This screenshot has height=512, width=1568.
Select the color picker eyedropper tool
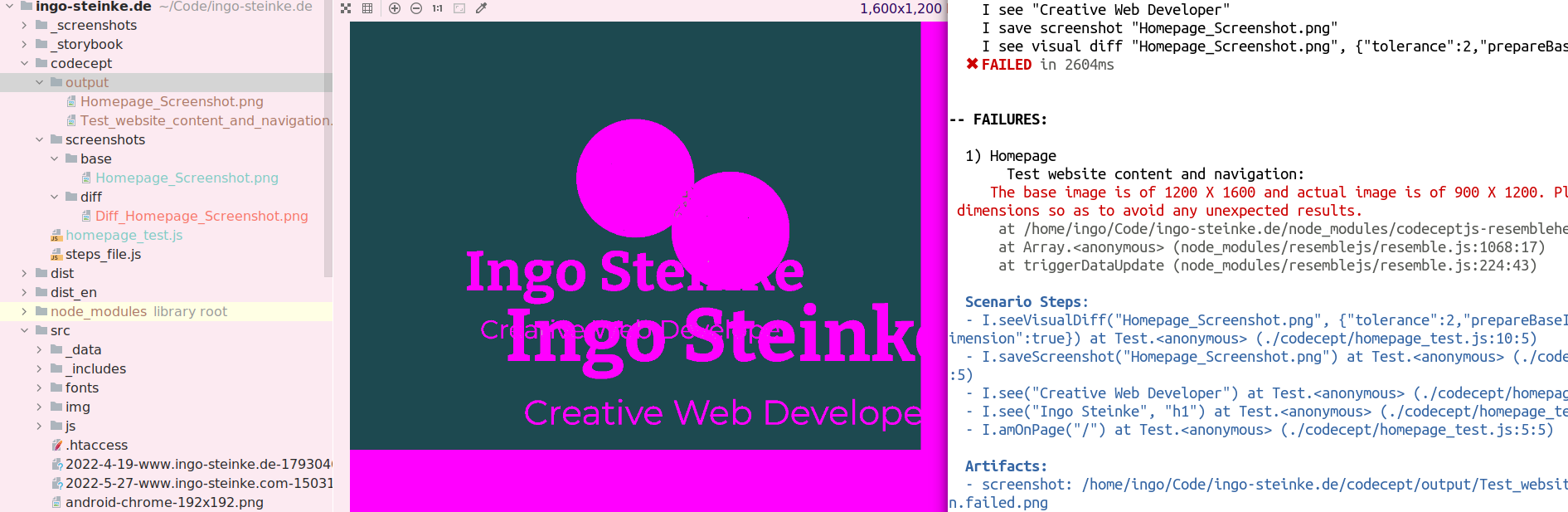point(481,8)
